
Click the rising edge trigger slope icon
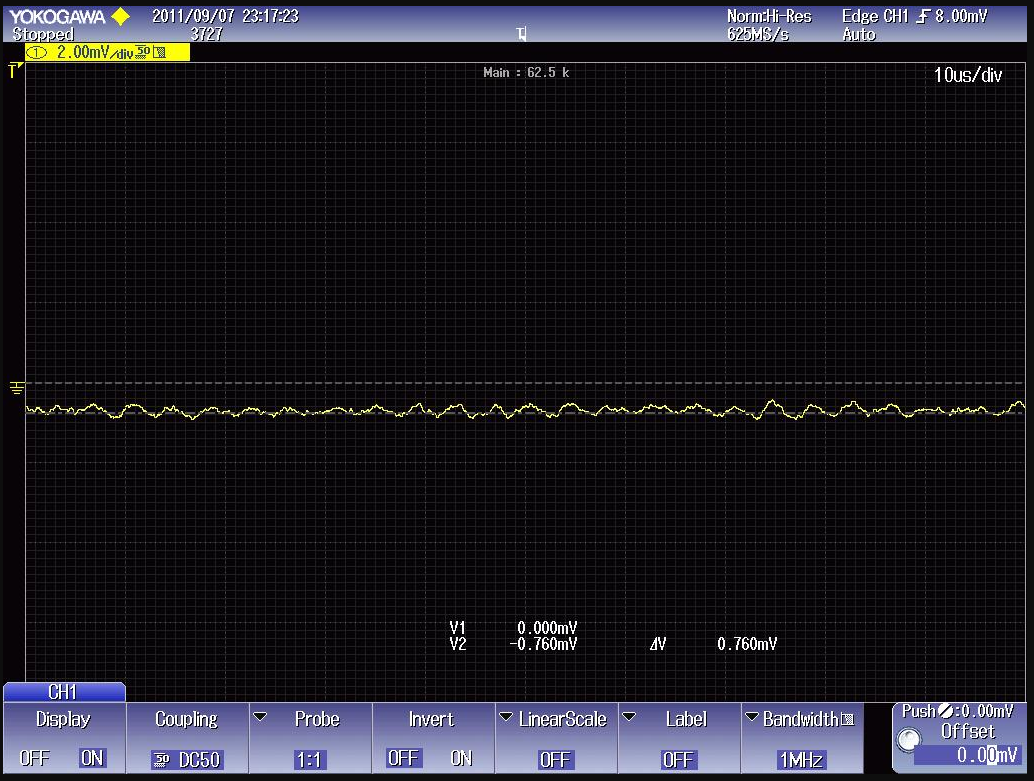(x=924, y=17)
